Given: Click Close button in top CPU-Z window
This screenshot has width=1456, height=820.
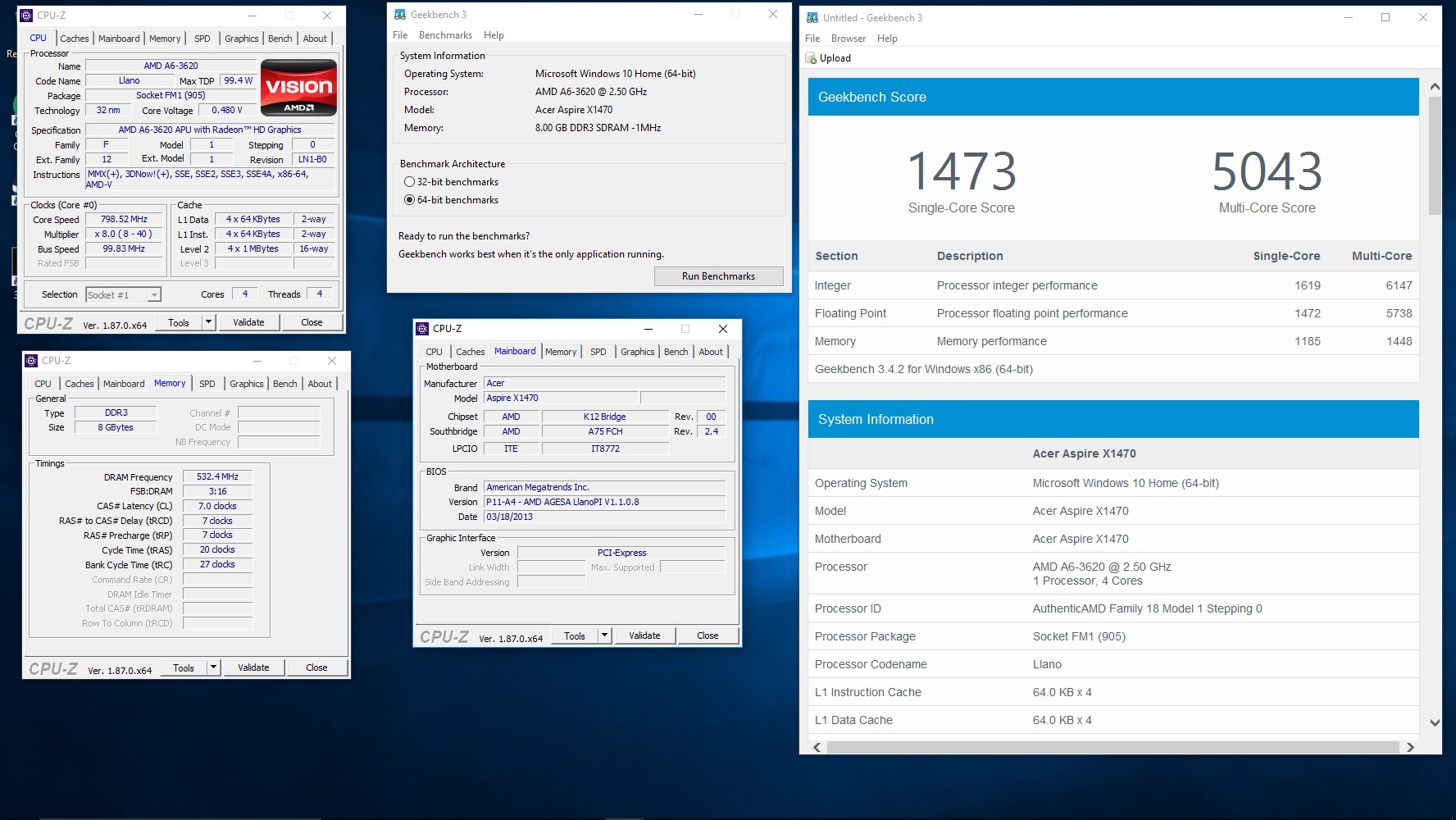Looking at the screenshot, I should 312,322.
